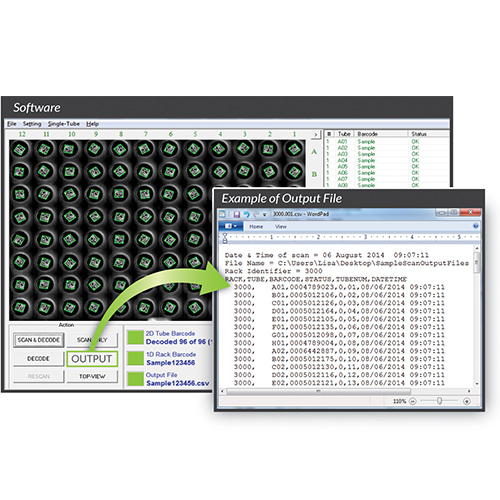The height and width of the screenshot is (500, 500).
Task: Open the Single-Tube menu
Action: coord(64,124)
